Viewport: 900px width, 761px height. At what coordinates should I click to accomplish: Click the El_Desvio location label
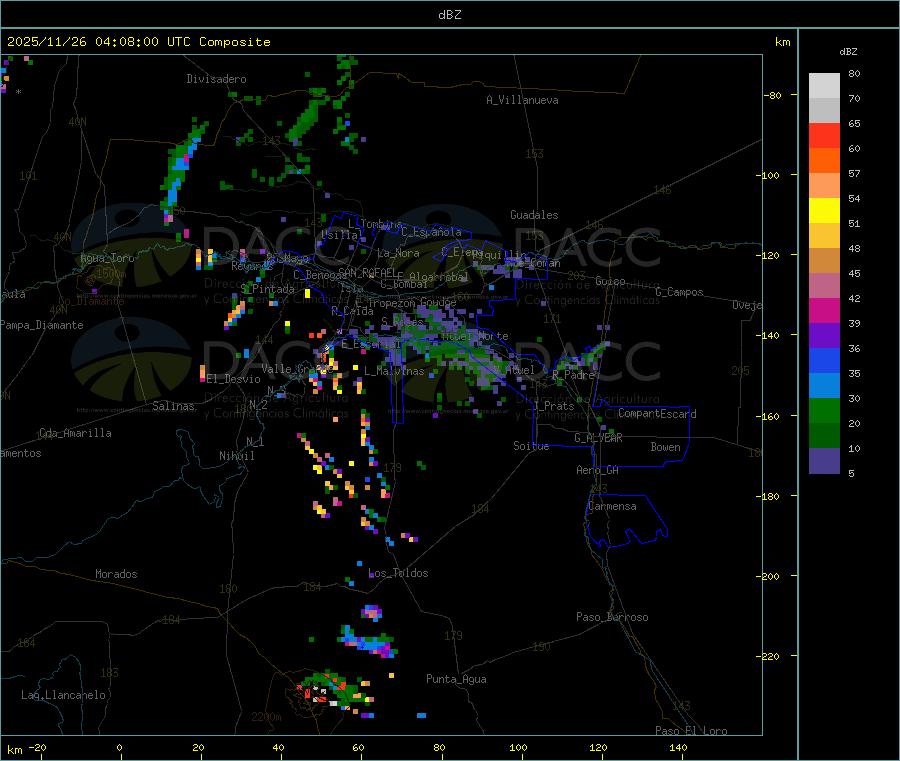click(233, 379)
